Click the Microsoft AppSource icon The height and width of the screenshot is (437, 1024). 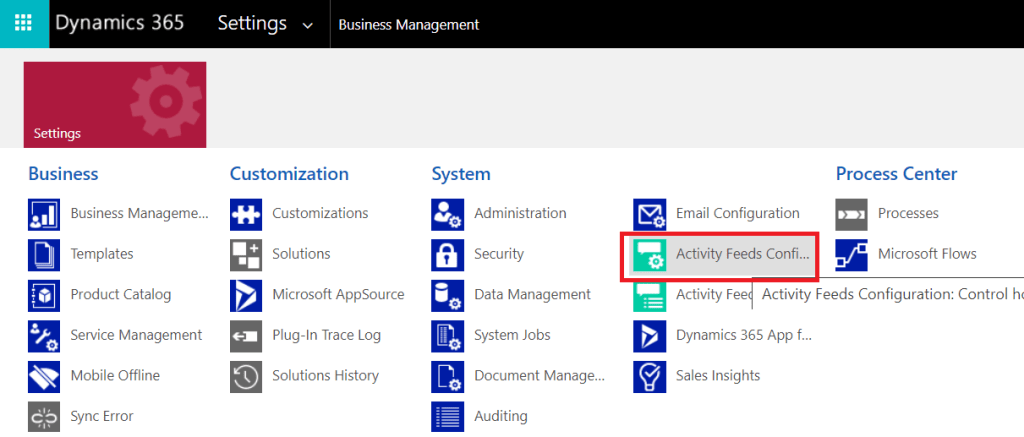click(246, 295)
